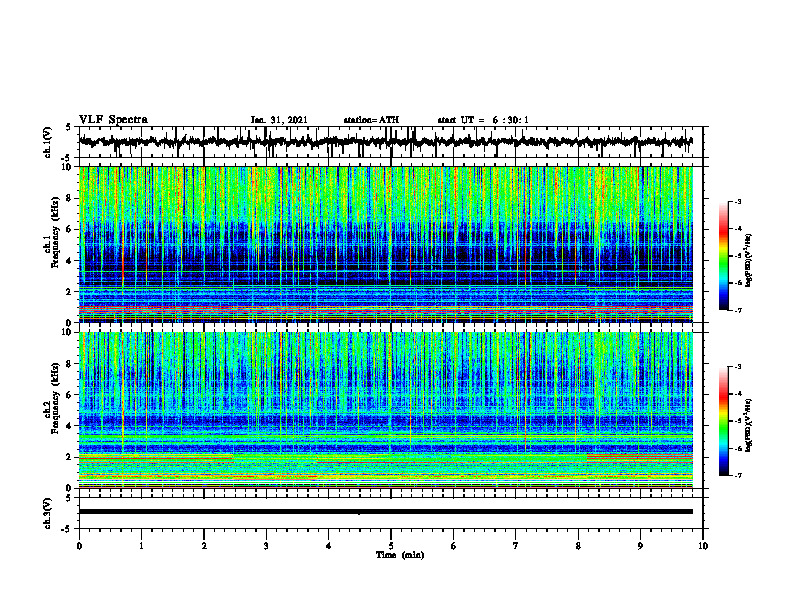The height and width of the screenshot is (612, 792).
Task: Click the ch.1 colorbar log(PSD) unit label
Action: (x=748, y=260)
